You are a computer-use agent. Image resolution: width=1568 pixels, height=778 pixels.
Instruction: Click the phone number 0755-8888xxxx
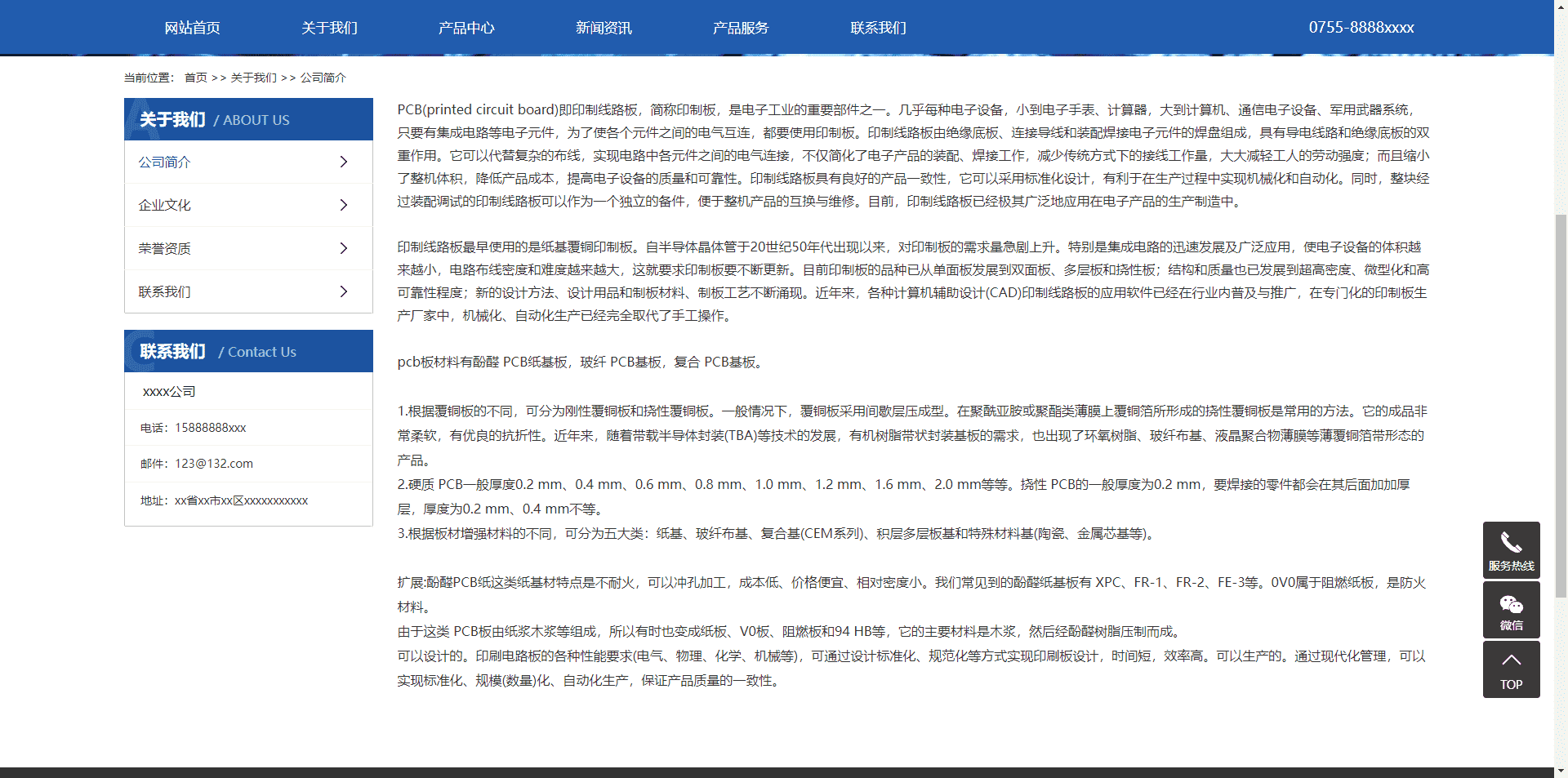tap(1361, 28)
